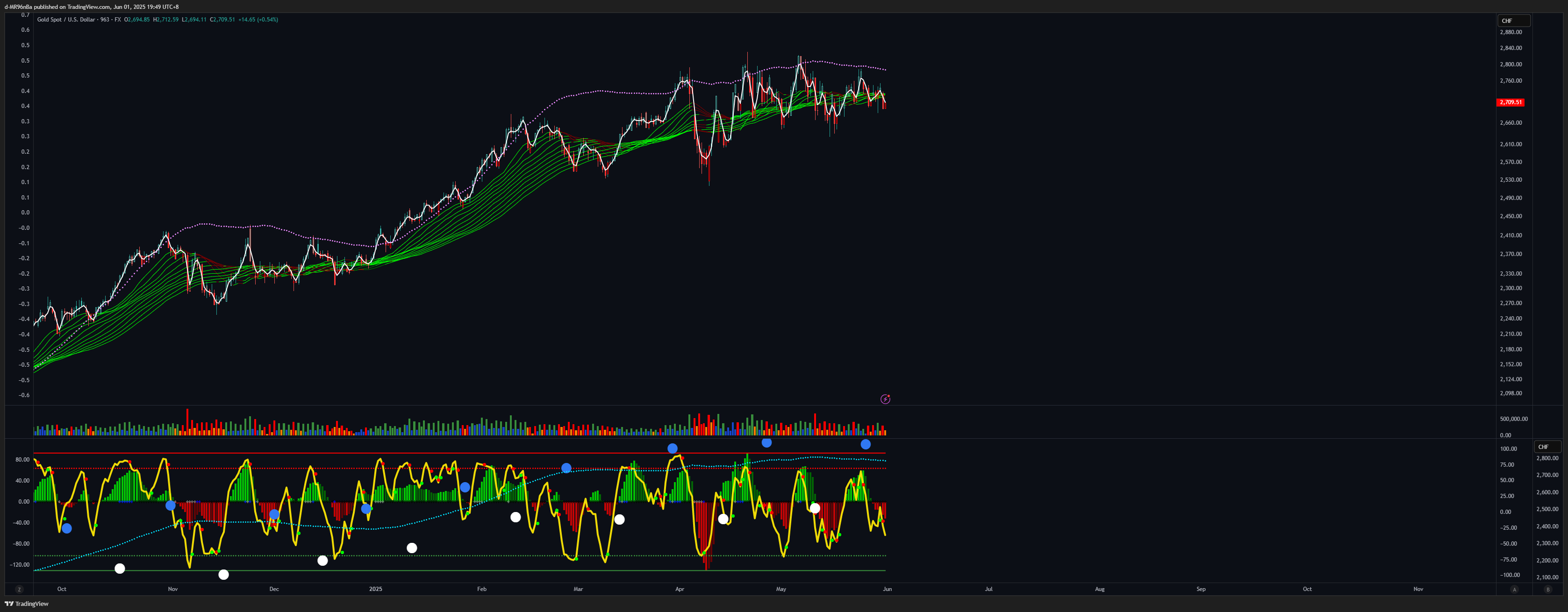This screenshot has width=1568, height=612.
Task: Click the Aug label on the time axis
Action: click(1099, 589)
